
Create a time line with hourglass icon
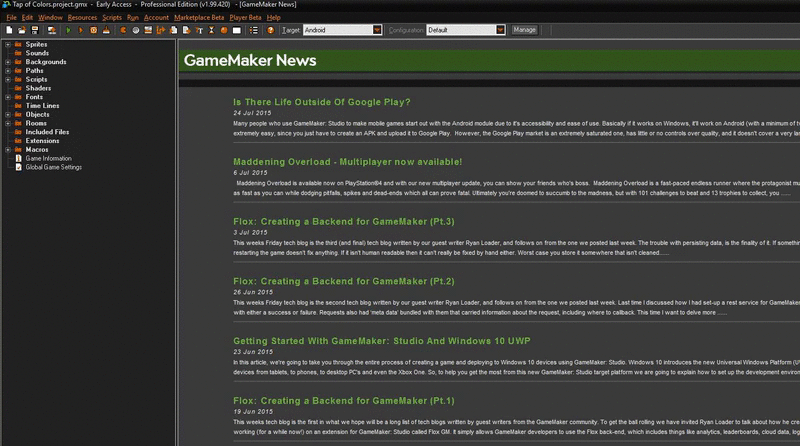pos(211,30)
